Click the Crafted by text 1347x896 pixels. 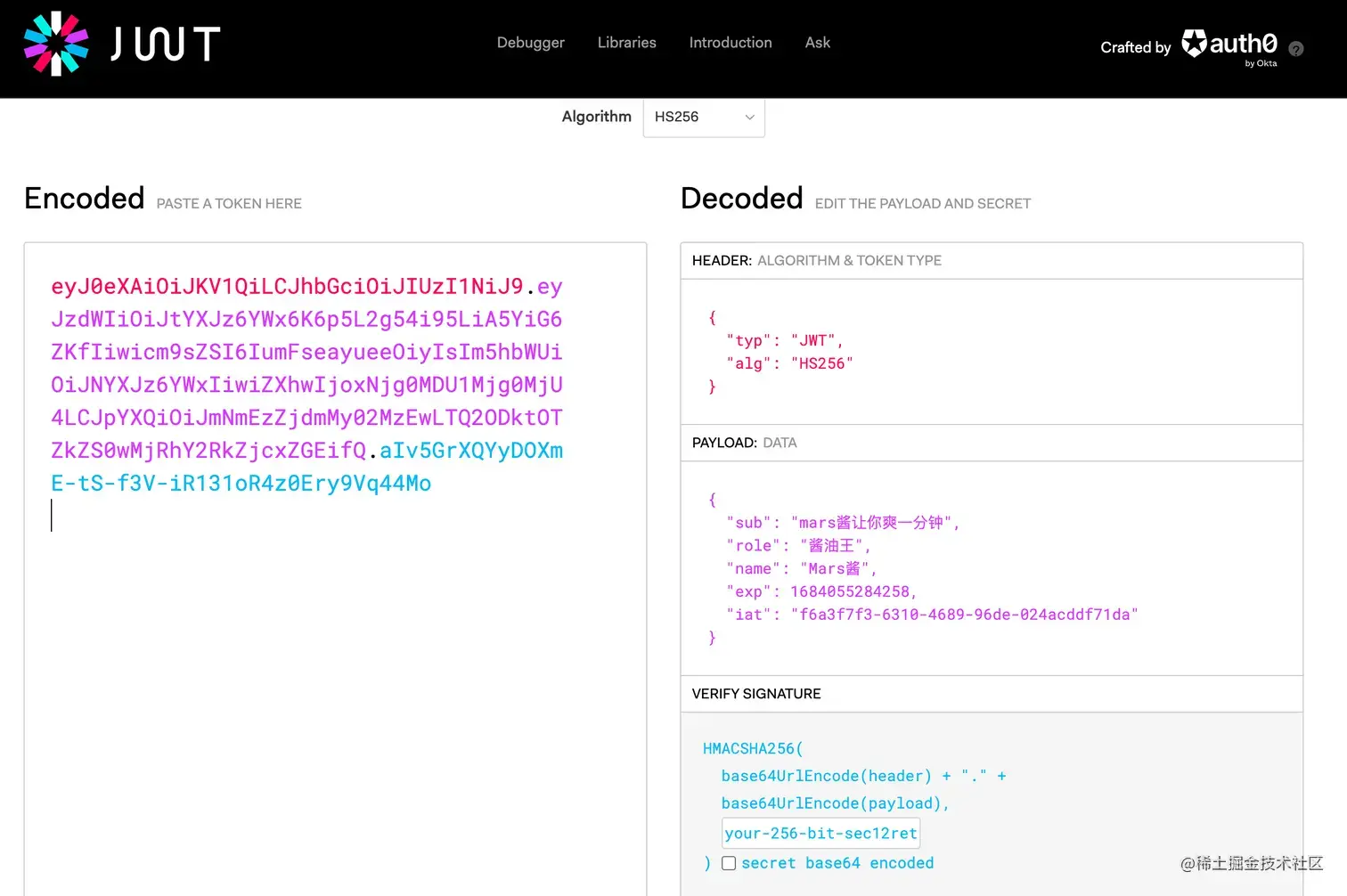[1135, 47]
